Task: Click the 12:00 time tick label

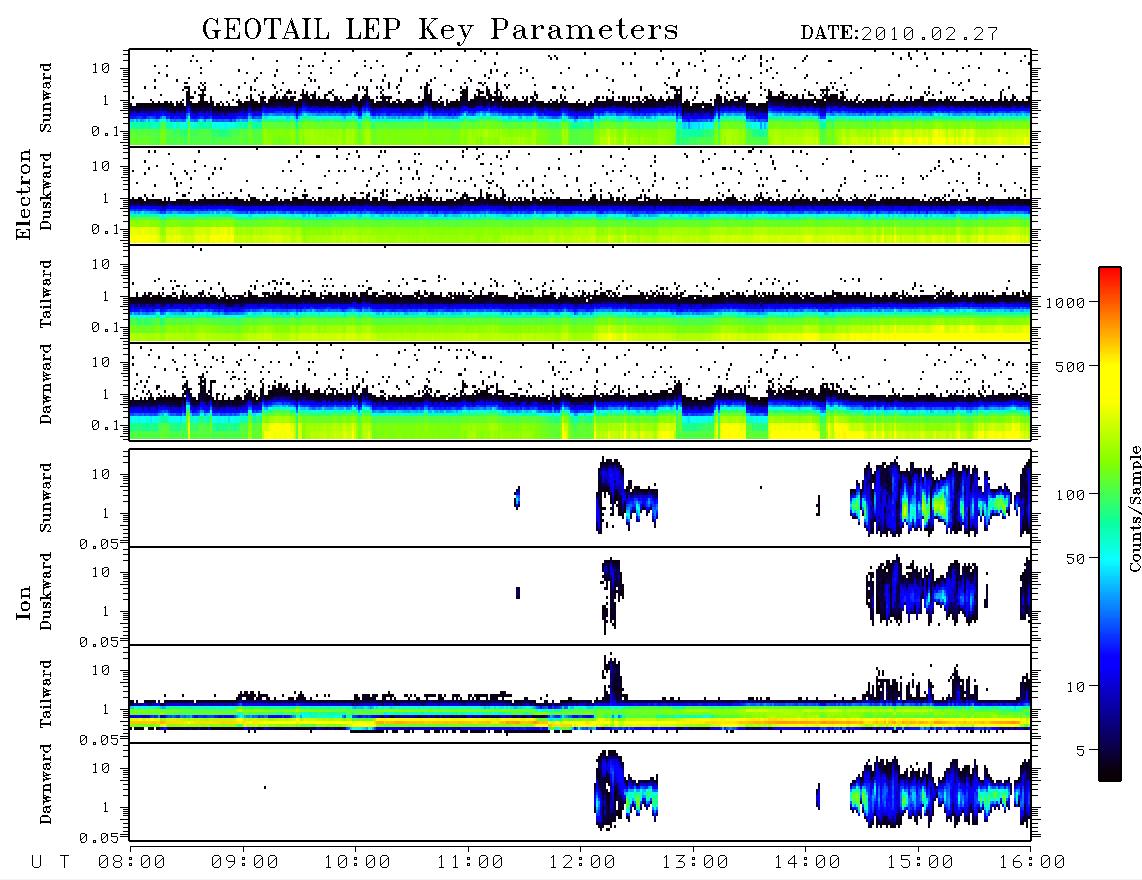Action: [582, 863]
